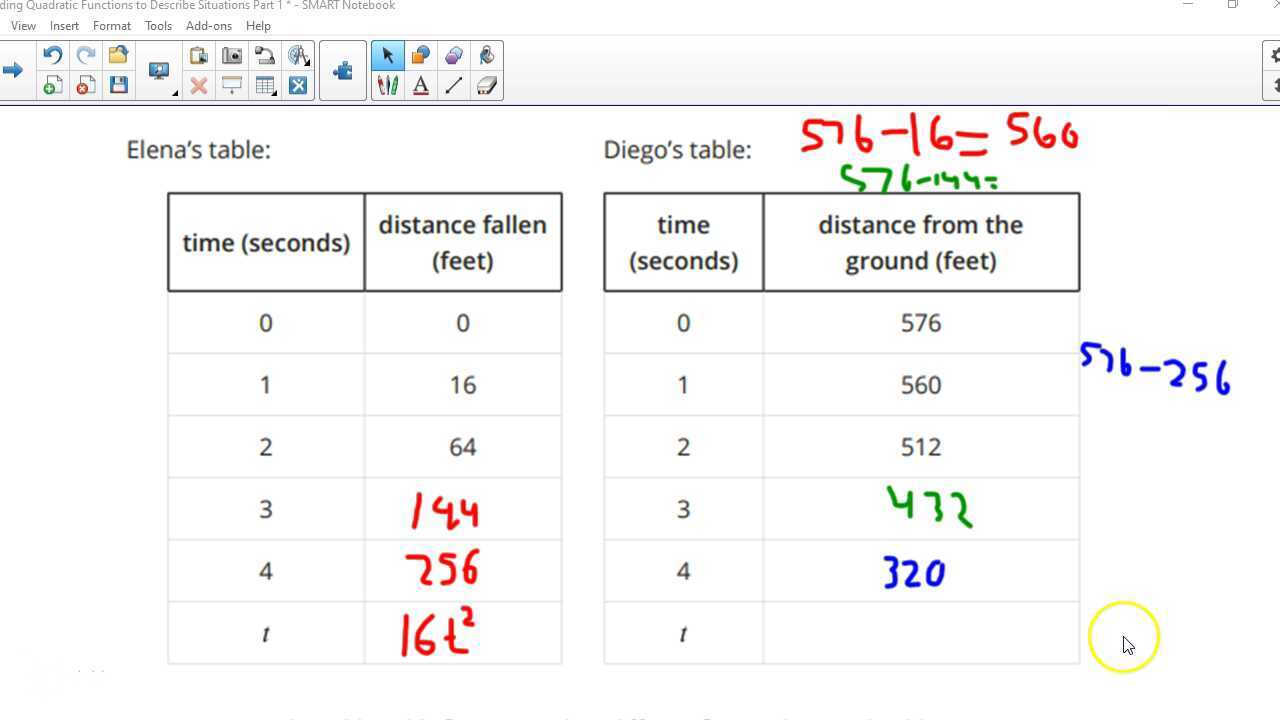Delete the current page

coord(86,85)
